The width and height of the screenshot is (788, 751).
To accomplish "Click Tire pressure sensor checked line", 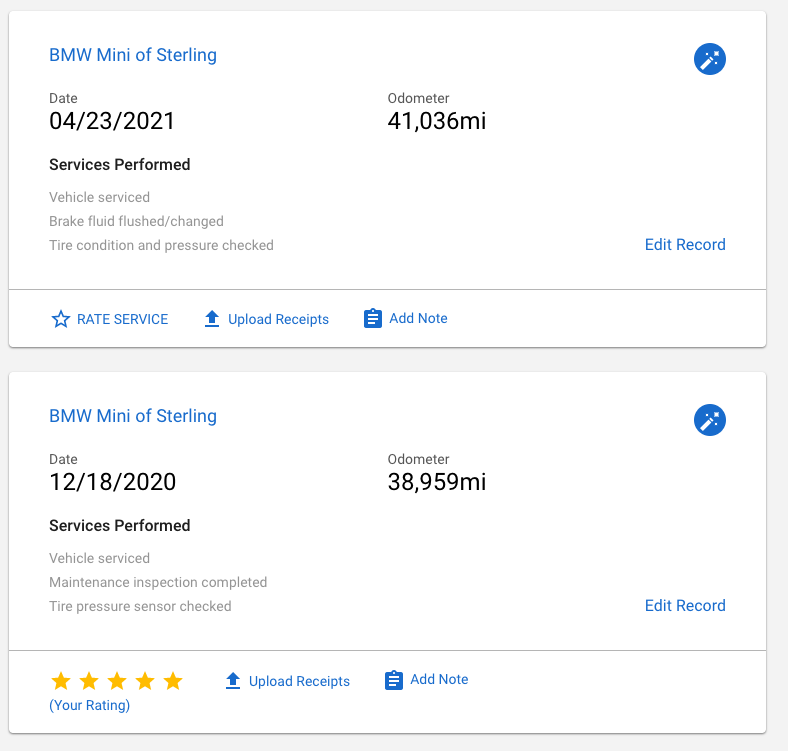I will (140, 606).
